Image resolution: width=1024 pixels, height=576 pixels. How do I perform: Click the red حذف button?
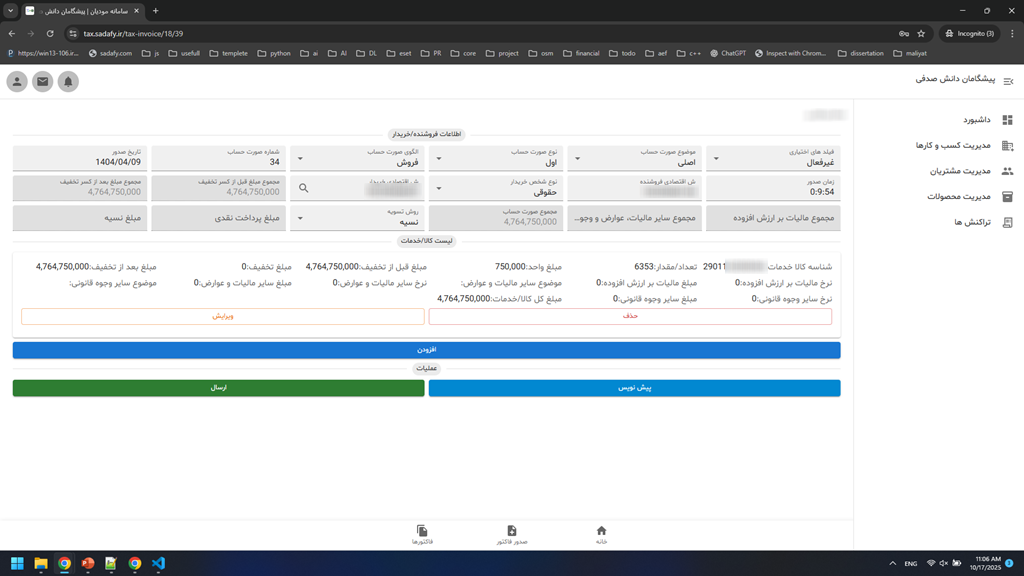(629, 316)
